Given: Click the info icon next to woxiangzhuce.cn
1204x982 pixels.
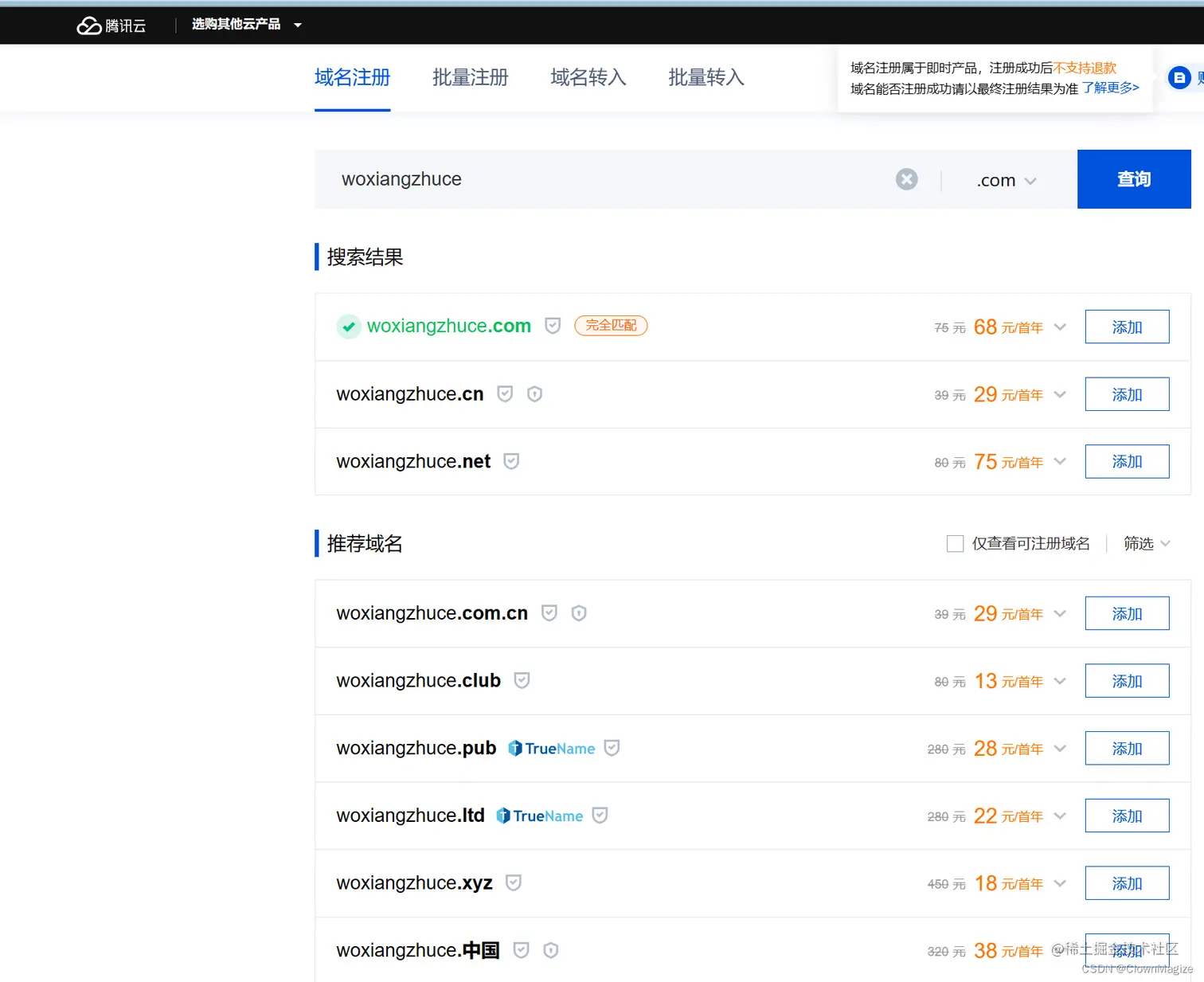Looking at the screenshot, I should pyautogui.click(x=534, y=393).
